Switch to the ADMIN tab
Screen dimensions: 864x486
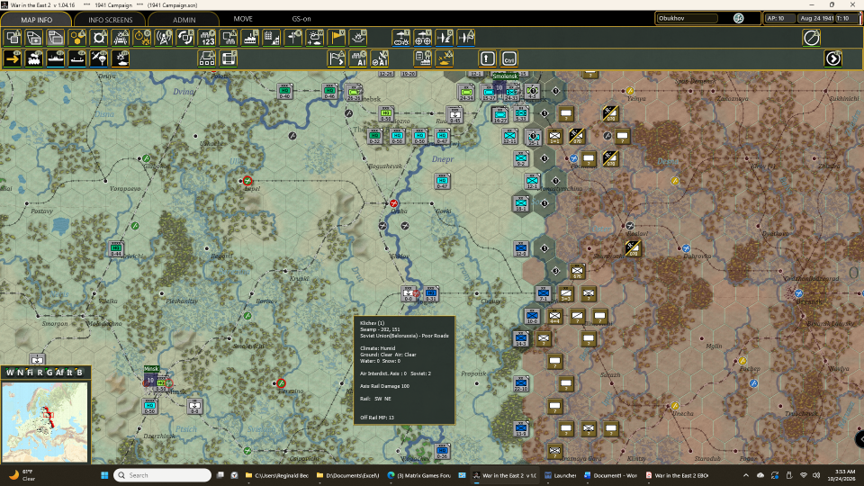(x=184, y=19)
